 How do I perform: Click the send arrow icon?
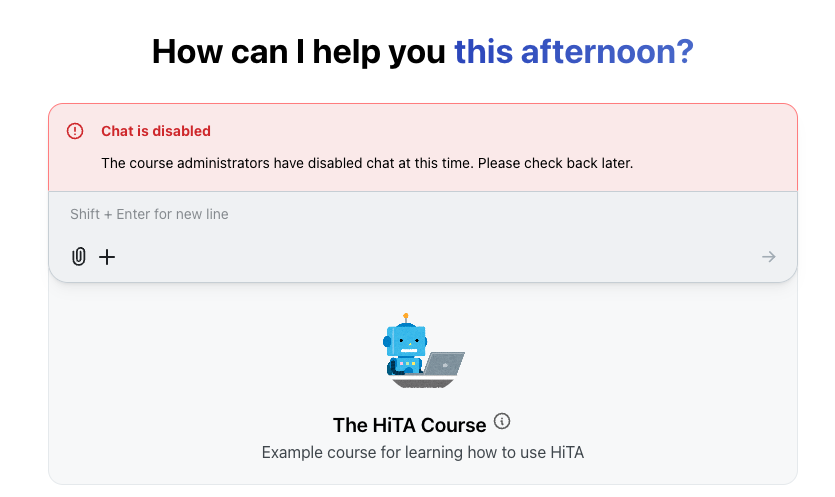[768, 257]
